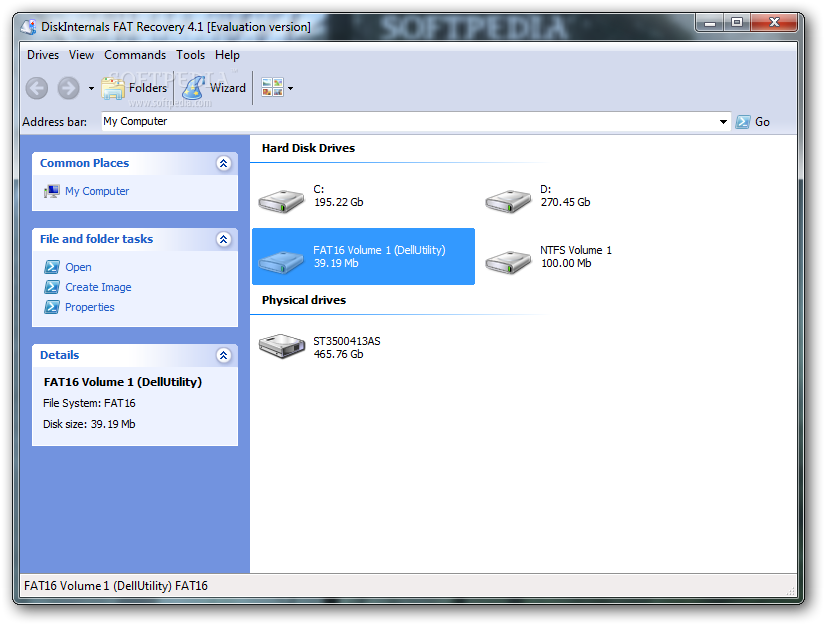Click Disk size: 39.19 Mb detail text
The height and width of the screenshot is (625, 825).
89,425
